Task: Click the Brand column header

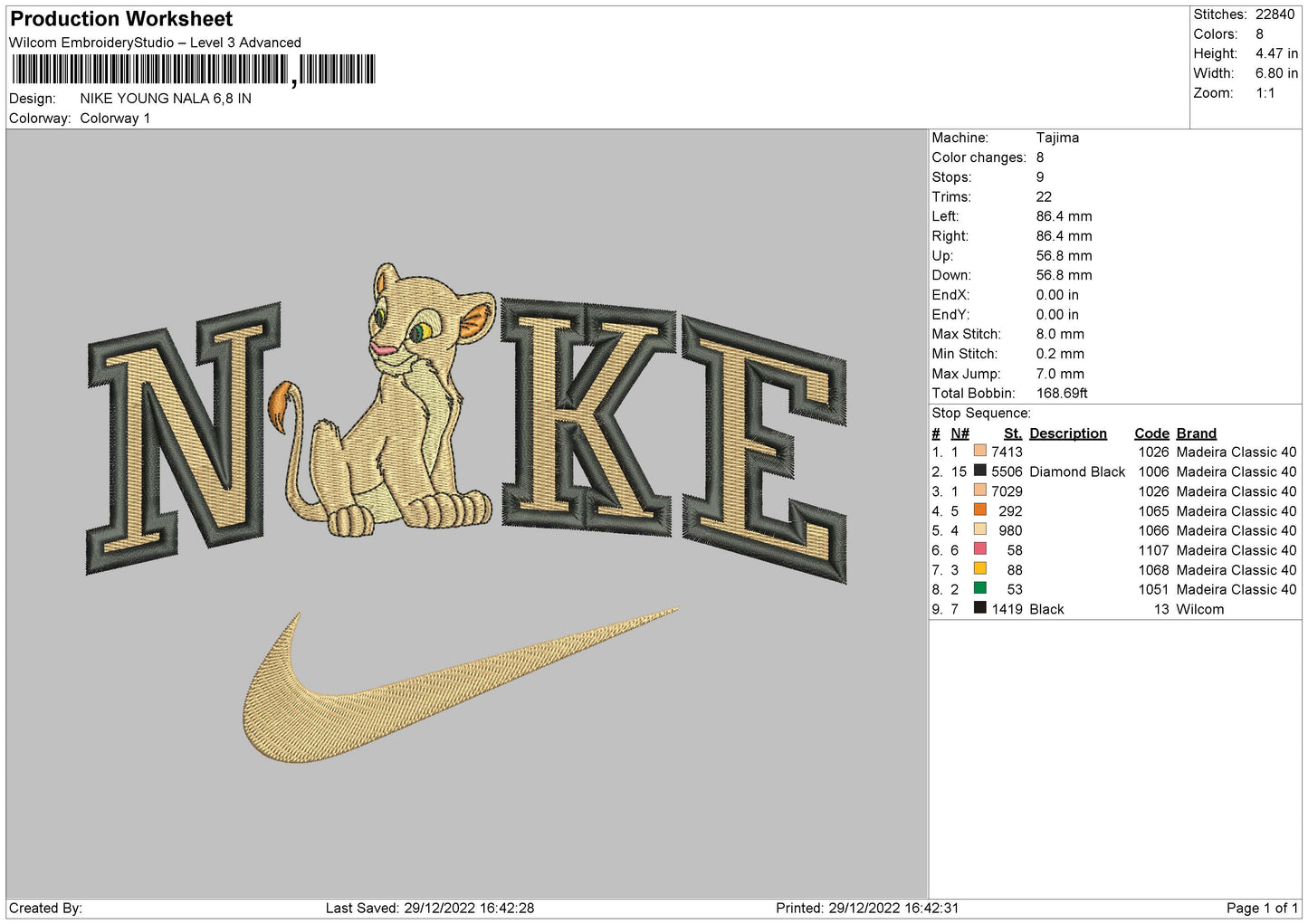Action: click(1197, 433)
